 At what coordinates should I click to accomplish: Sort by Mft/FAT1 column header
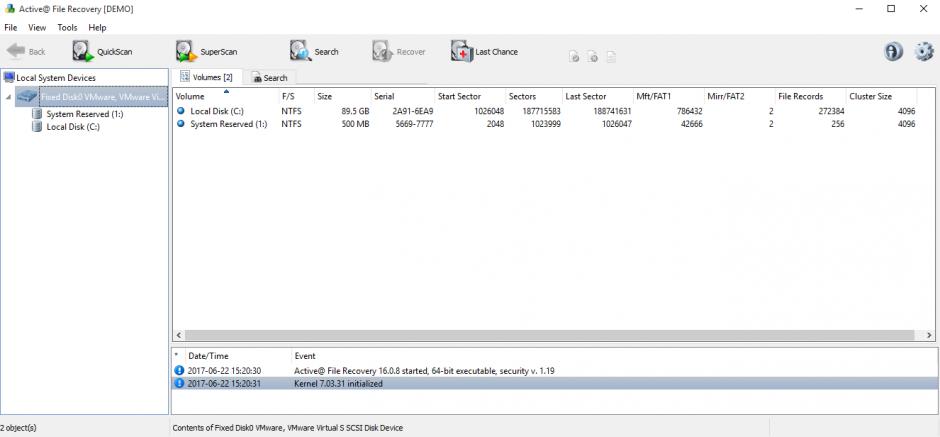coord(668,96)
